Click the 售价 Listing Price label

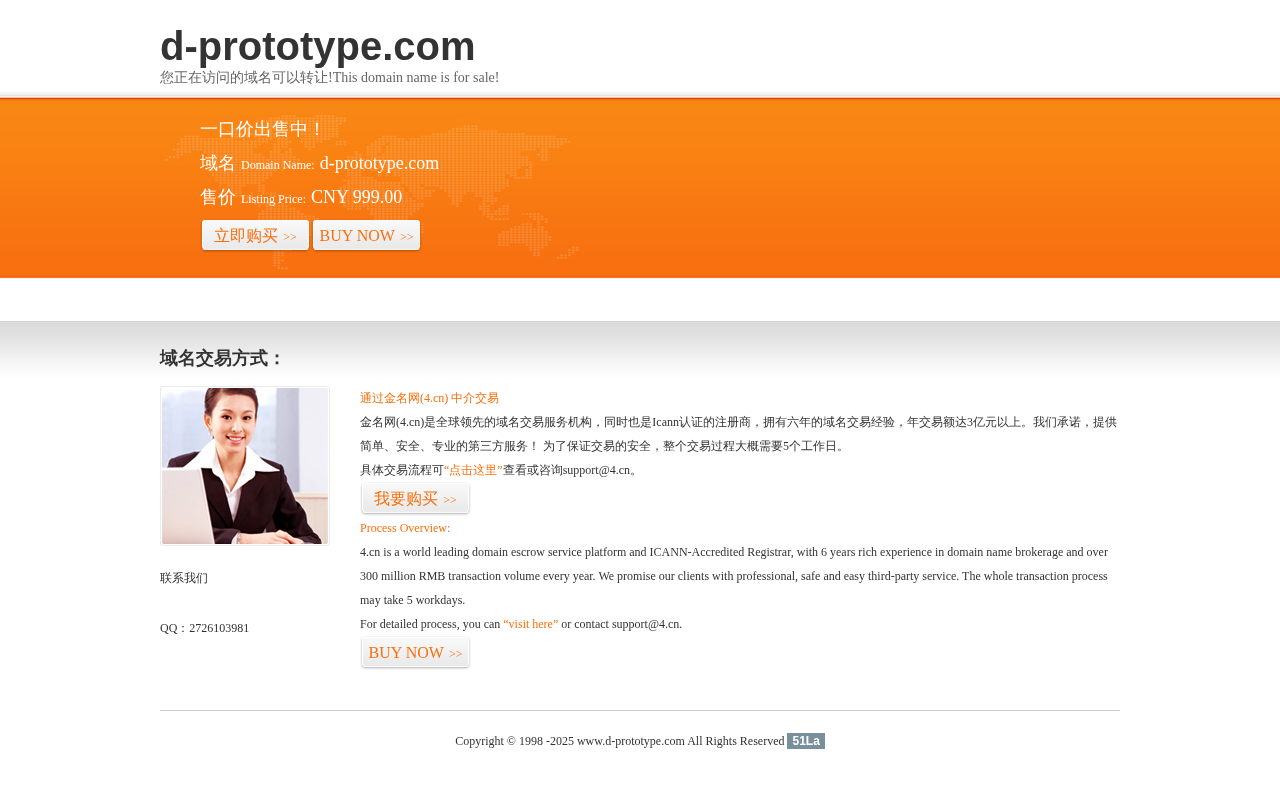253,197
